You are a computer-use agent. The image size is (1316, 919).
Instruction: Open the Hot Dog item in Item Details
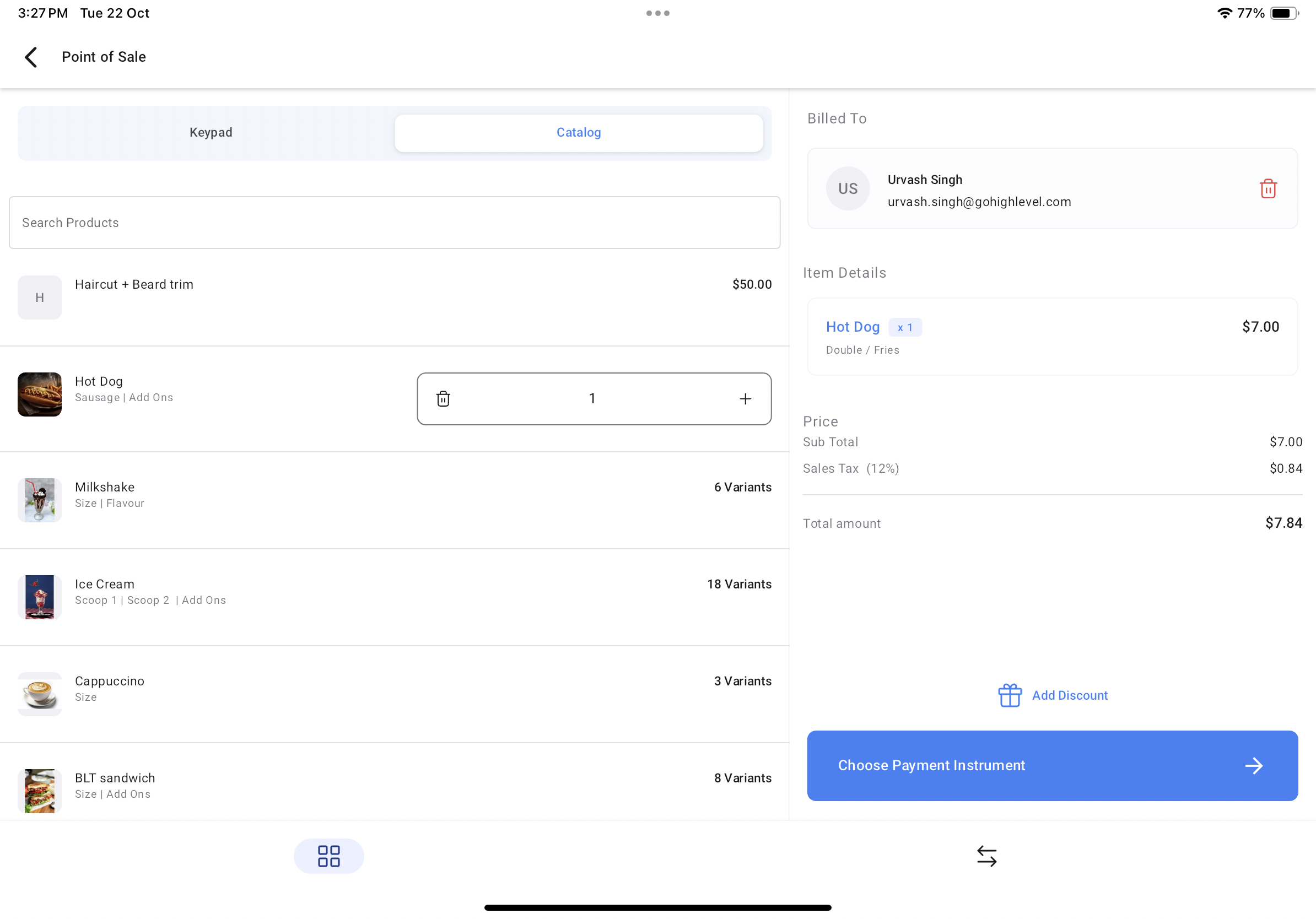click(853, 327)
